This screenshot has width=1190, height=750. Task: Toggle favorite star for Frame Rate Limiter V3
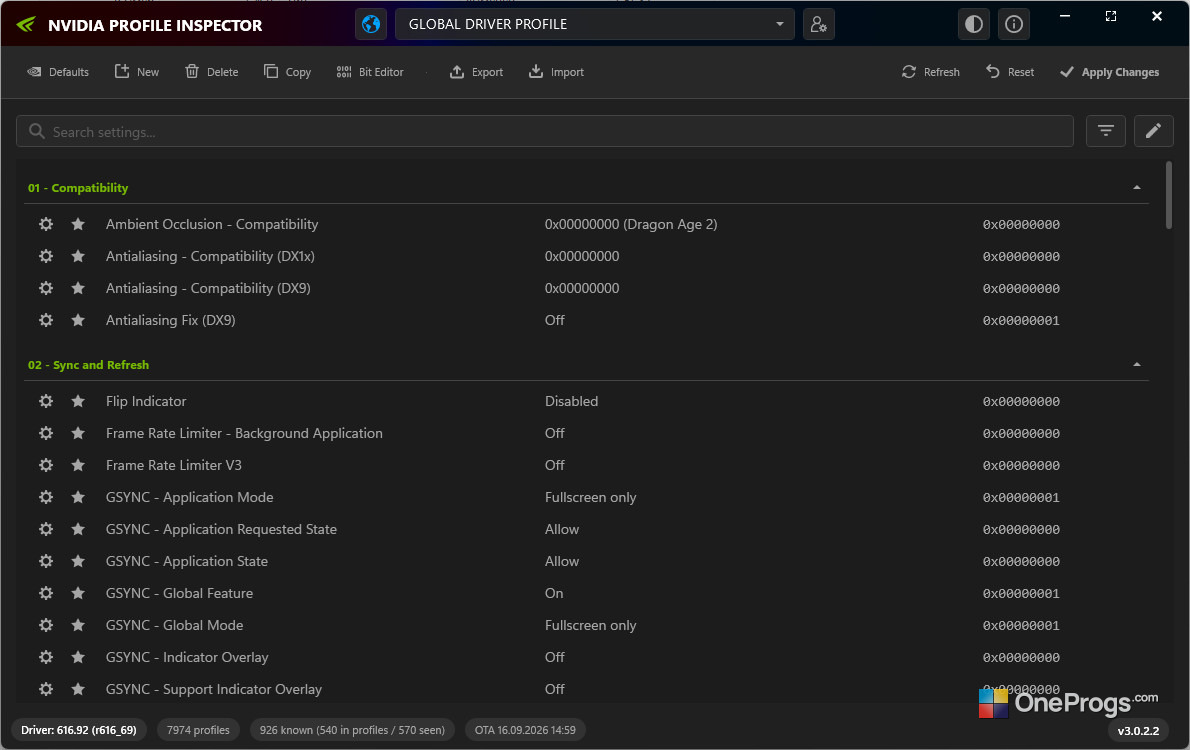[x=78, y=465]
